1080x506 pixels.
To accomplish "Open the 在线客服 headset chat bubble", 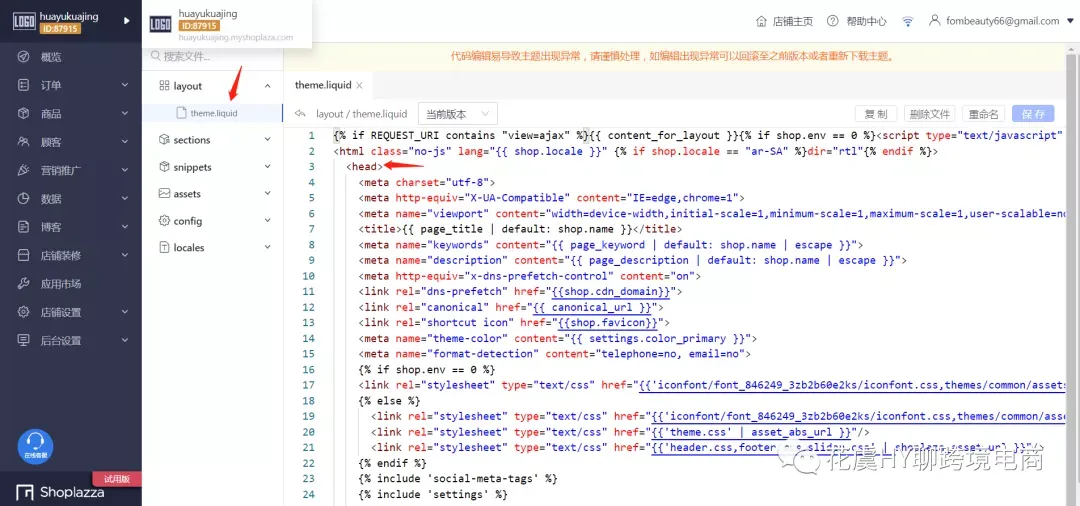I will pos(35,445).
